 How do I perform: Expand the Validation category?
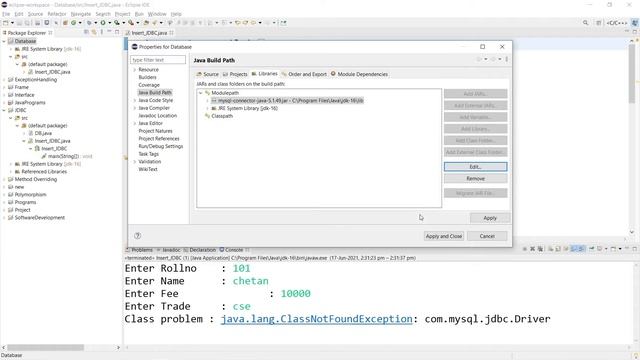(x=135, y=162)
